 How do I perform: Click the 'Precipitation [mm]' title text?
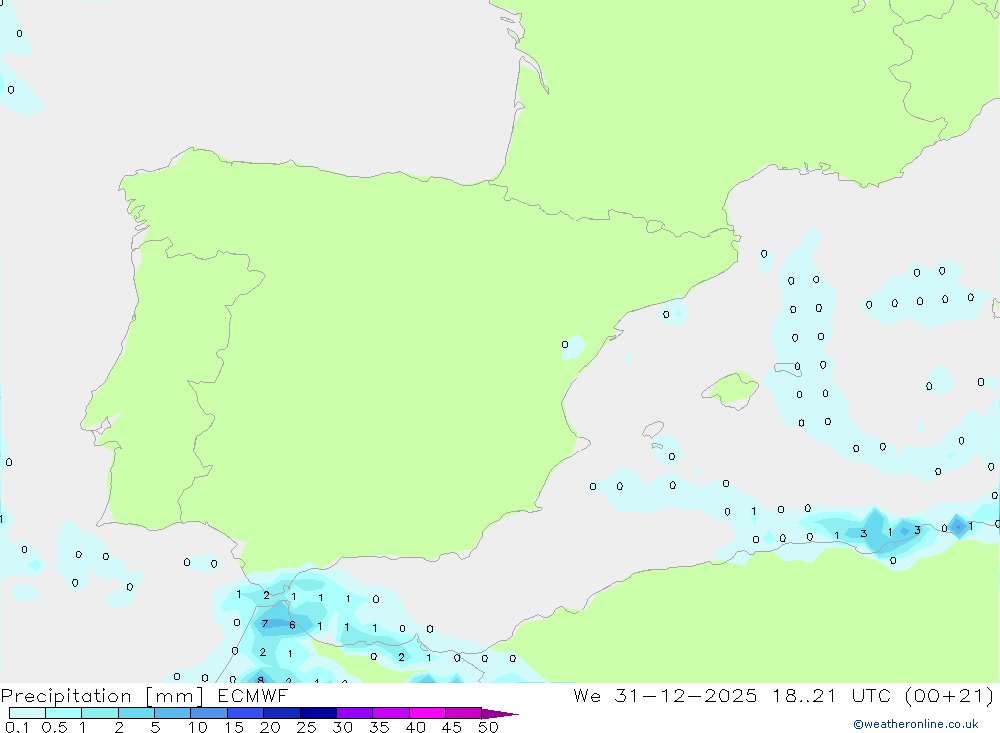103,696
